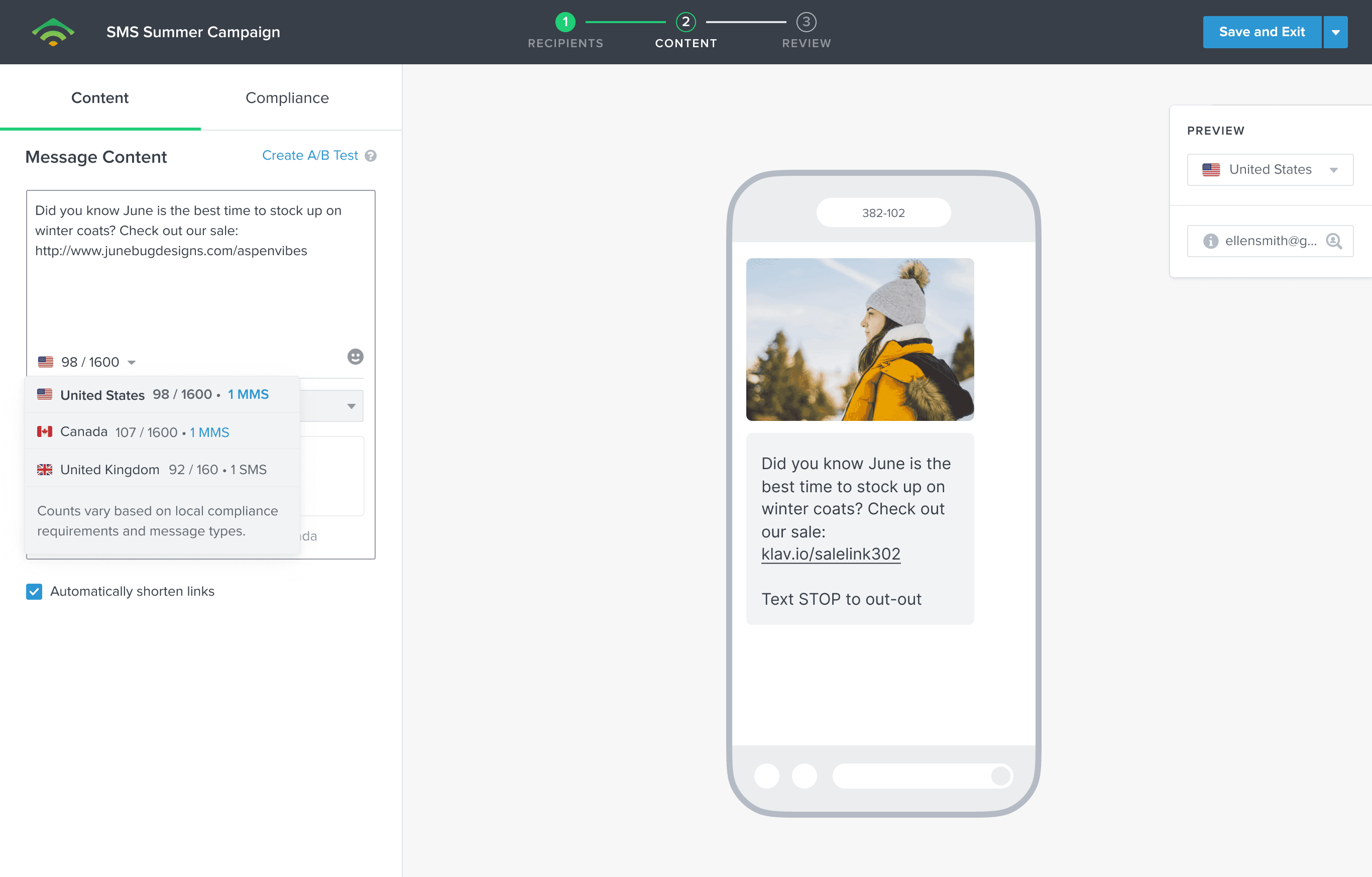Click the phone preview message input bar
Screen dimensions: 1372x877
point(923,776)
